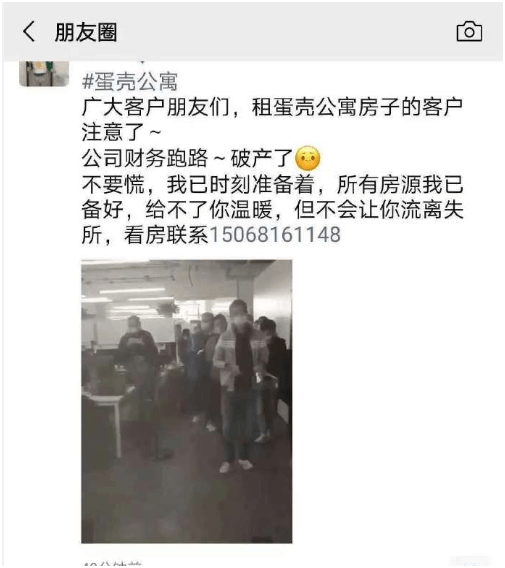505x568 pixels.
Task: Tap the words 注意了～ in the post
Action: pos(121,132)
